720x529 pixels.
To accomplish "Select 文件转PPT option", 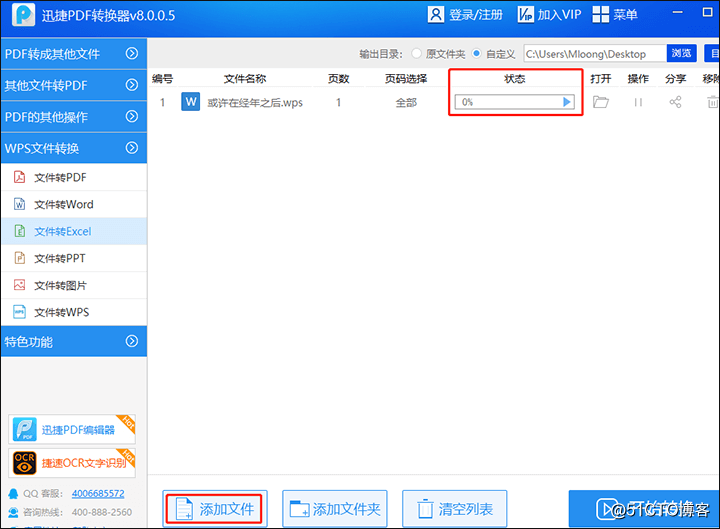I will pos(73,258).
